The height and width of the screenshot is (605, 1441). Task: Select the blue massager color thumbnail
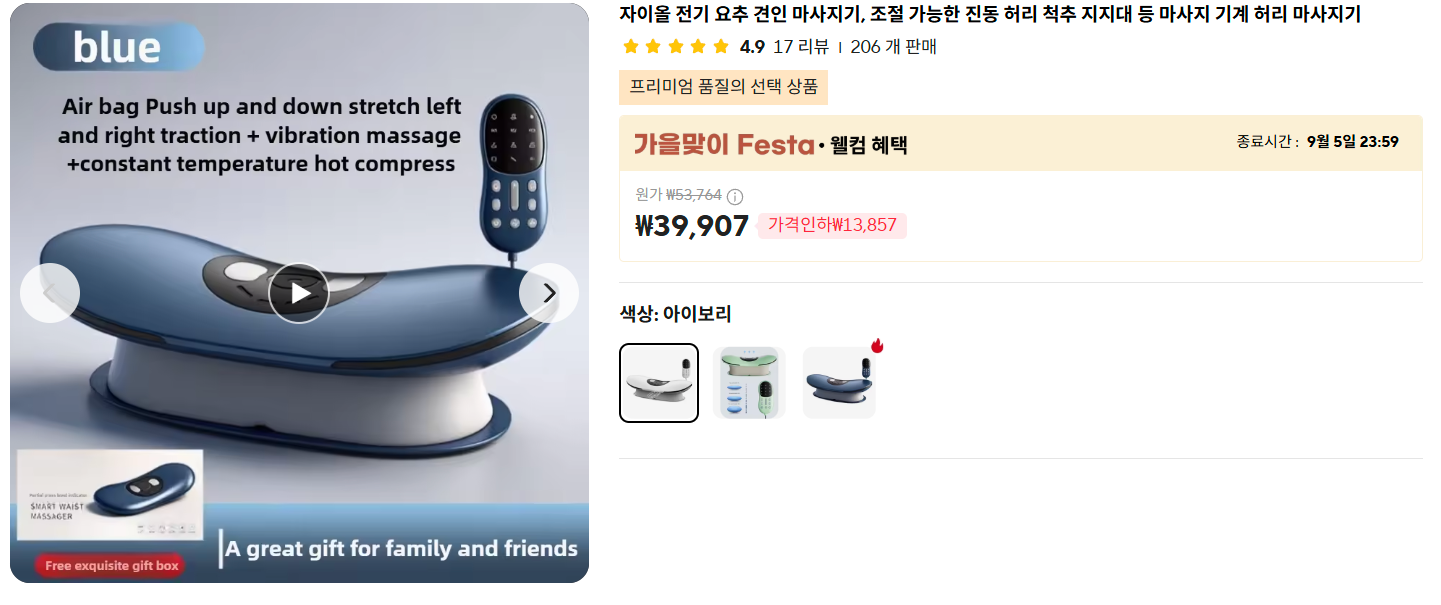click(838, 383)
